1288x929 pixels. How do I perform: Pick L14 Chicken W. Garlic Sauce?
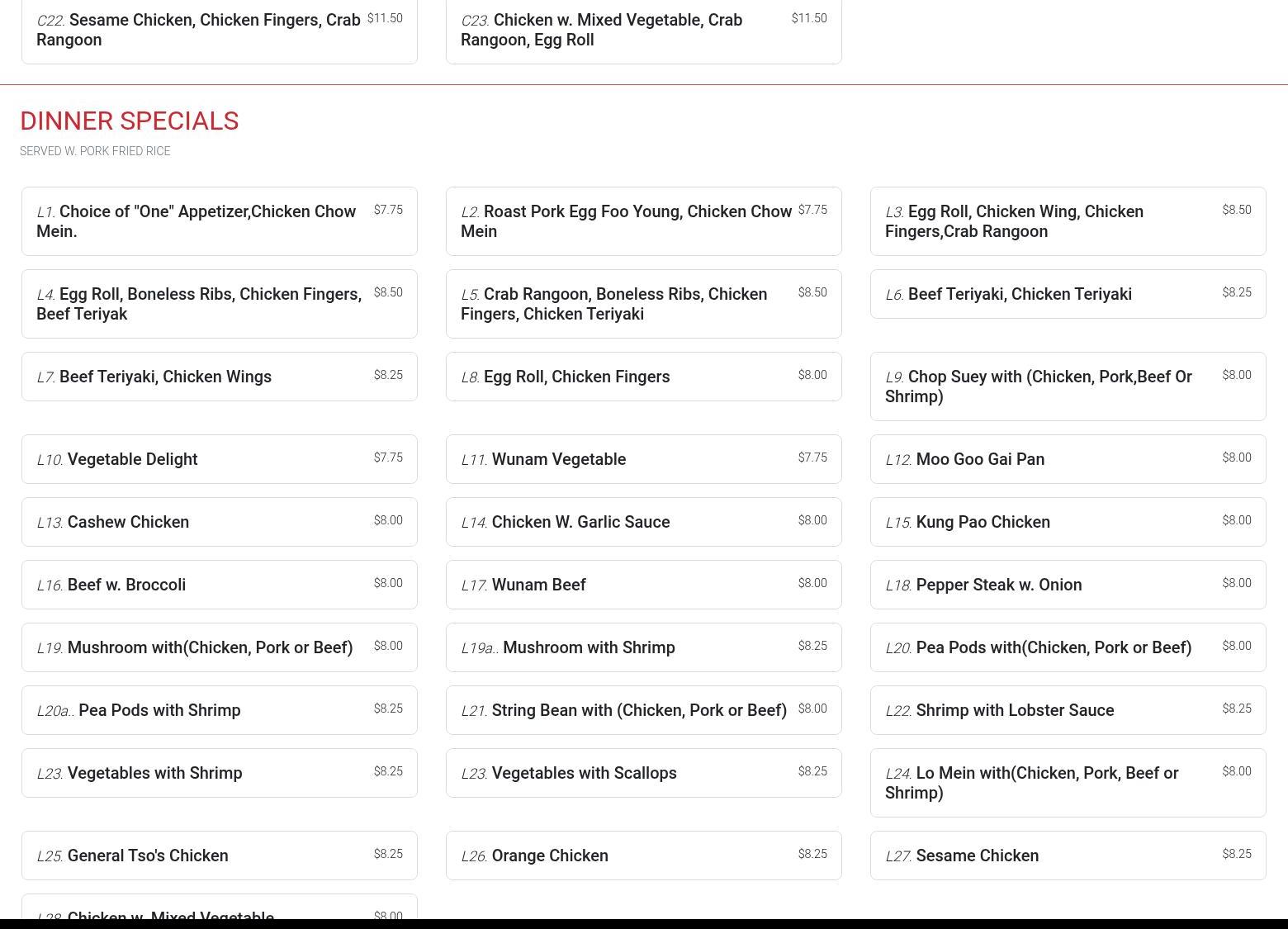point(644,522)
